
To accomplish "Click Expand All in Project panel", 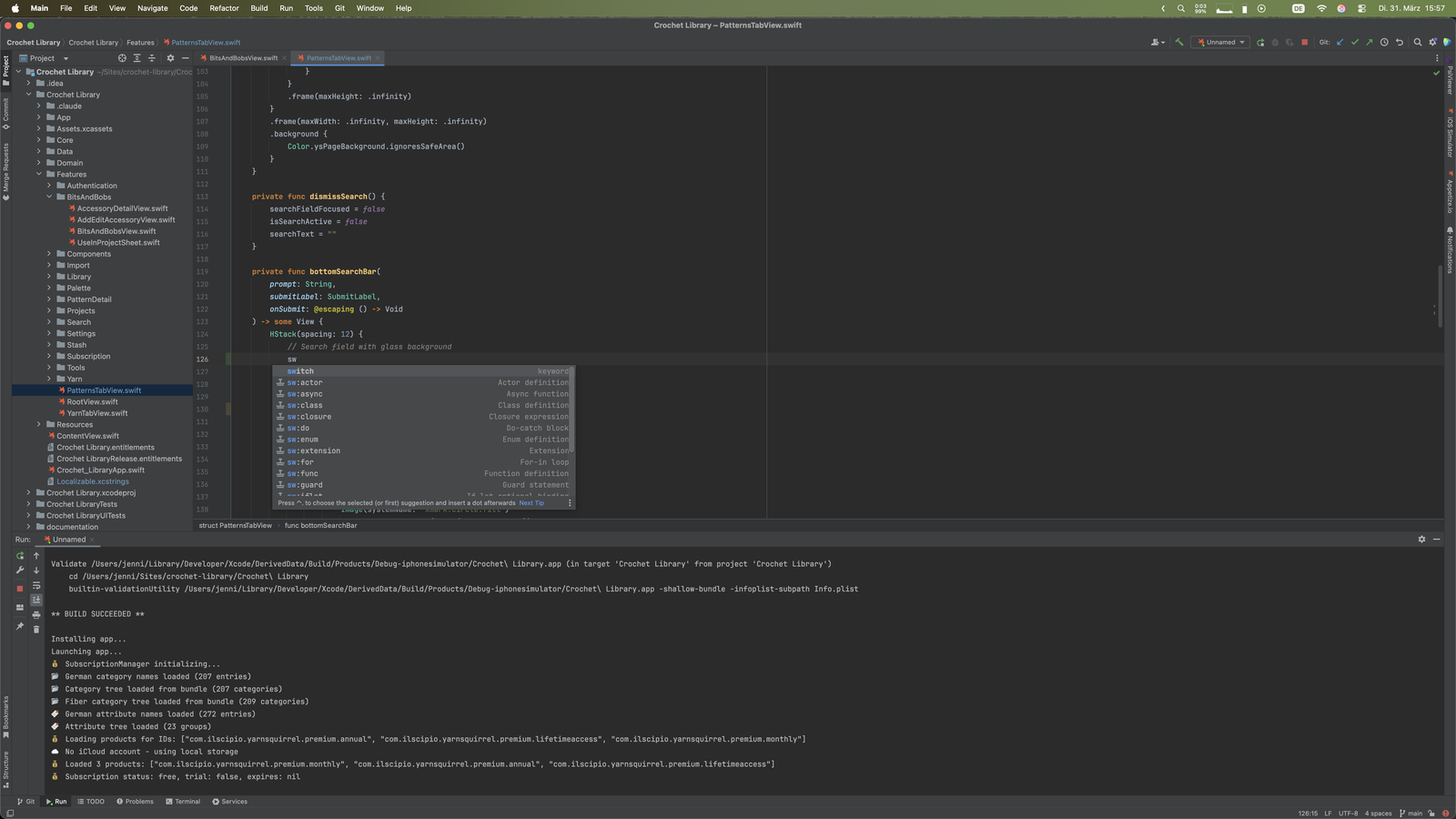I will pos(137,58).
